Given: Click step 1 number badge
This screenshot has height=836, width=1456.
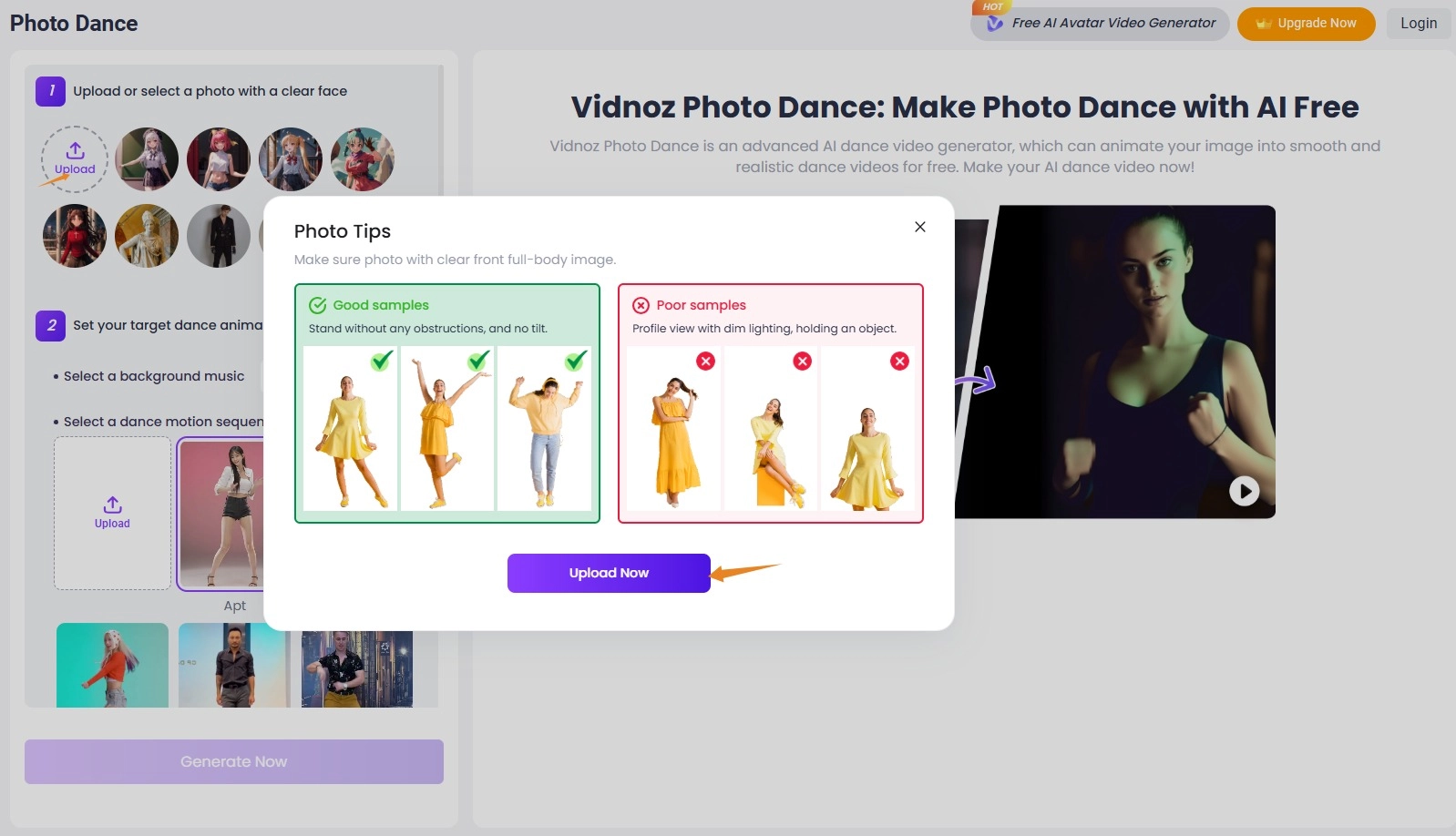Looking at the screenshot, I should click(x=50, y=91).
